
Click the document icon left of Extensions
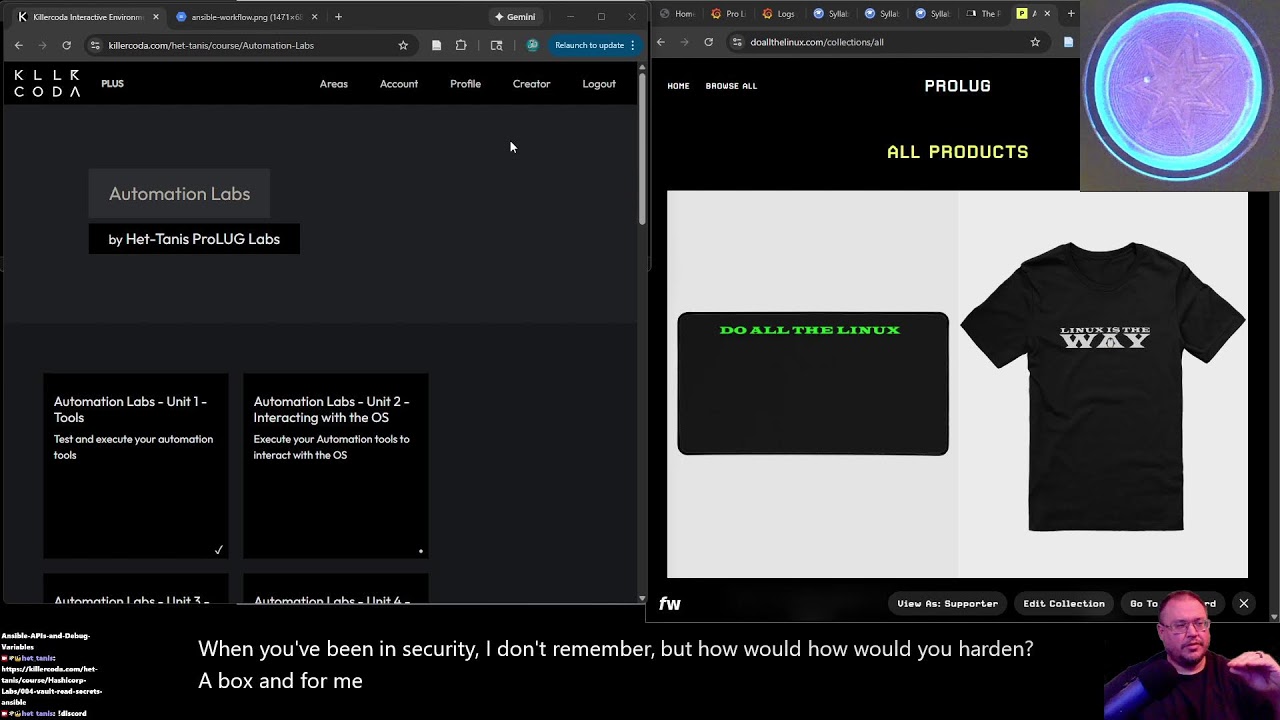click(x=436, y=45)
